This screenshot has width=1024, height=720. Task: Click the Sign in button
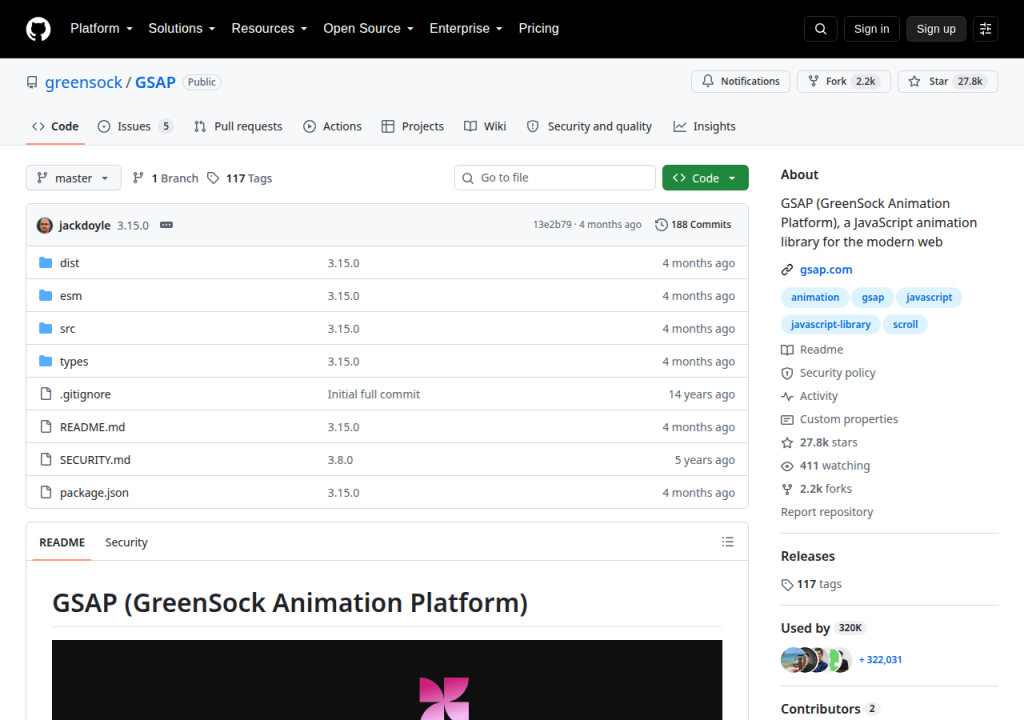(871, 29)
